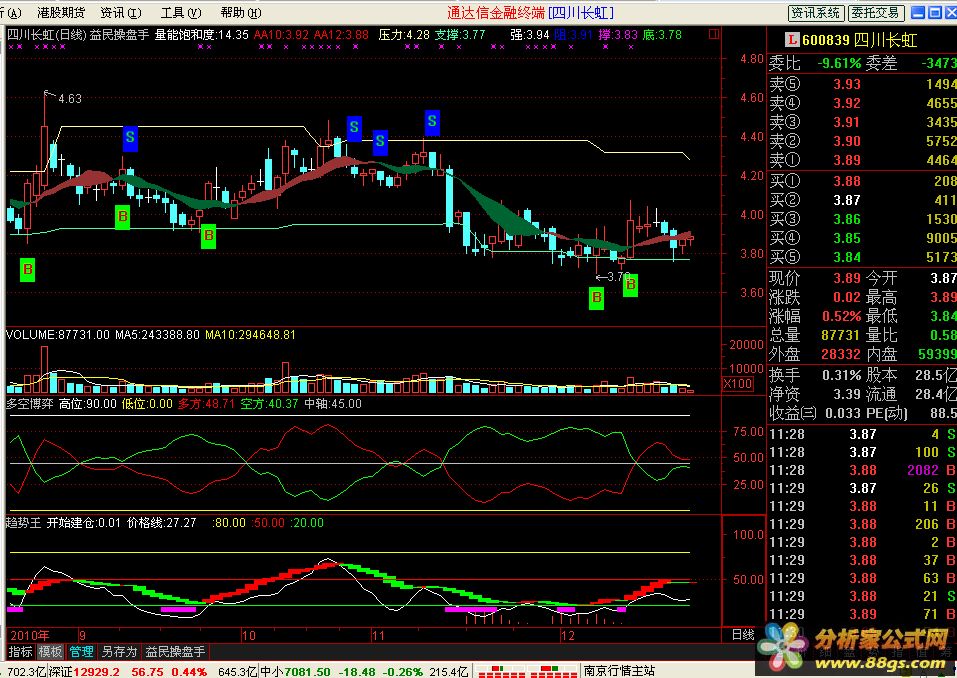Click the 多空博弈 indicator title
This screenshot has height=678, width=957.
tap(30, 404)
